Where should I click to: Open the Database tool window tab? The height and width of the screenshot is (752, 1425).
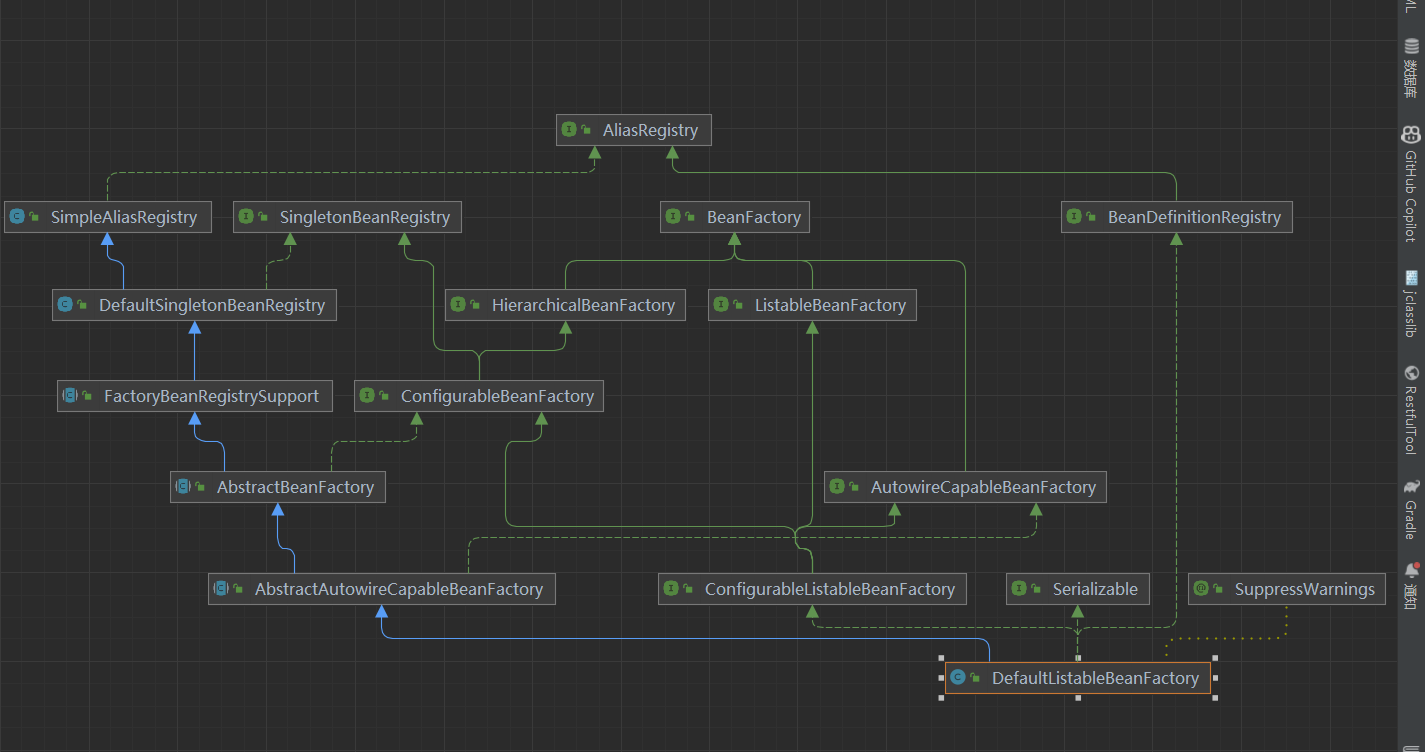coord(1411,69)
